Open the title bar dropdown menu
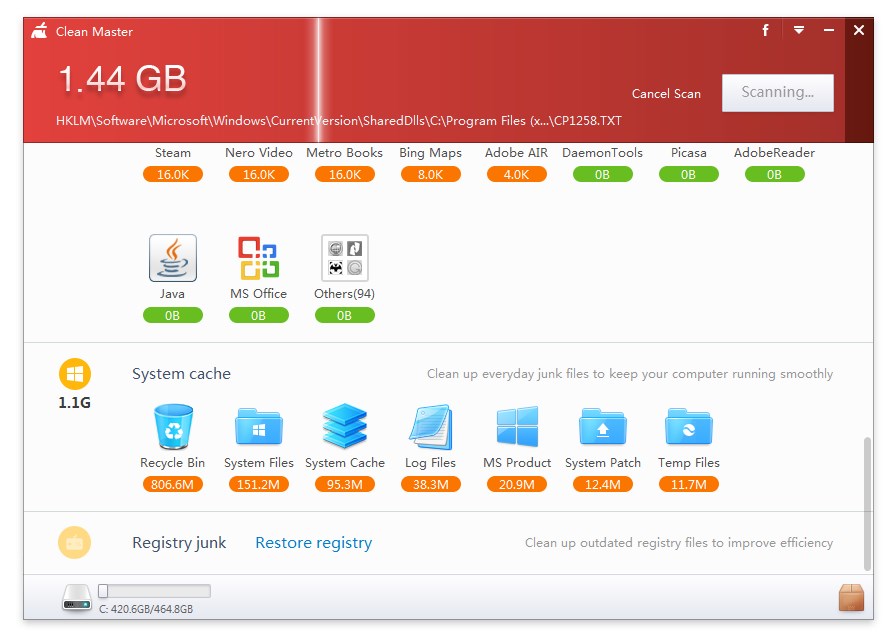 point(799,30)
